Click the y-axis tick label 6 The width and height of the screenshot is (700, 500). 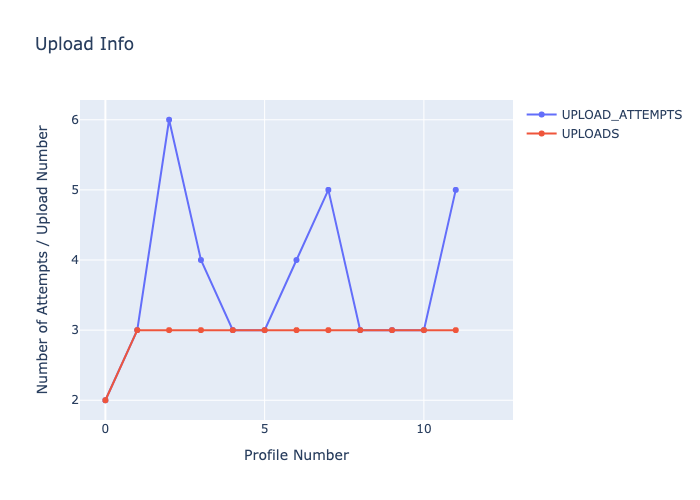click(x=74, y=120)
